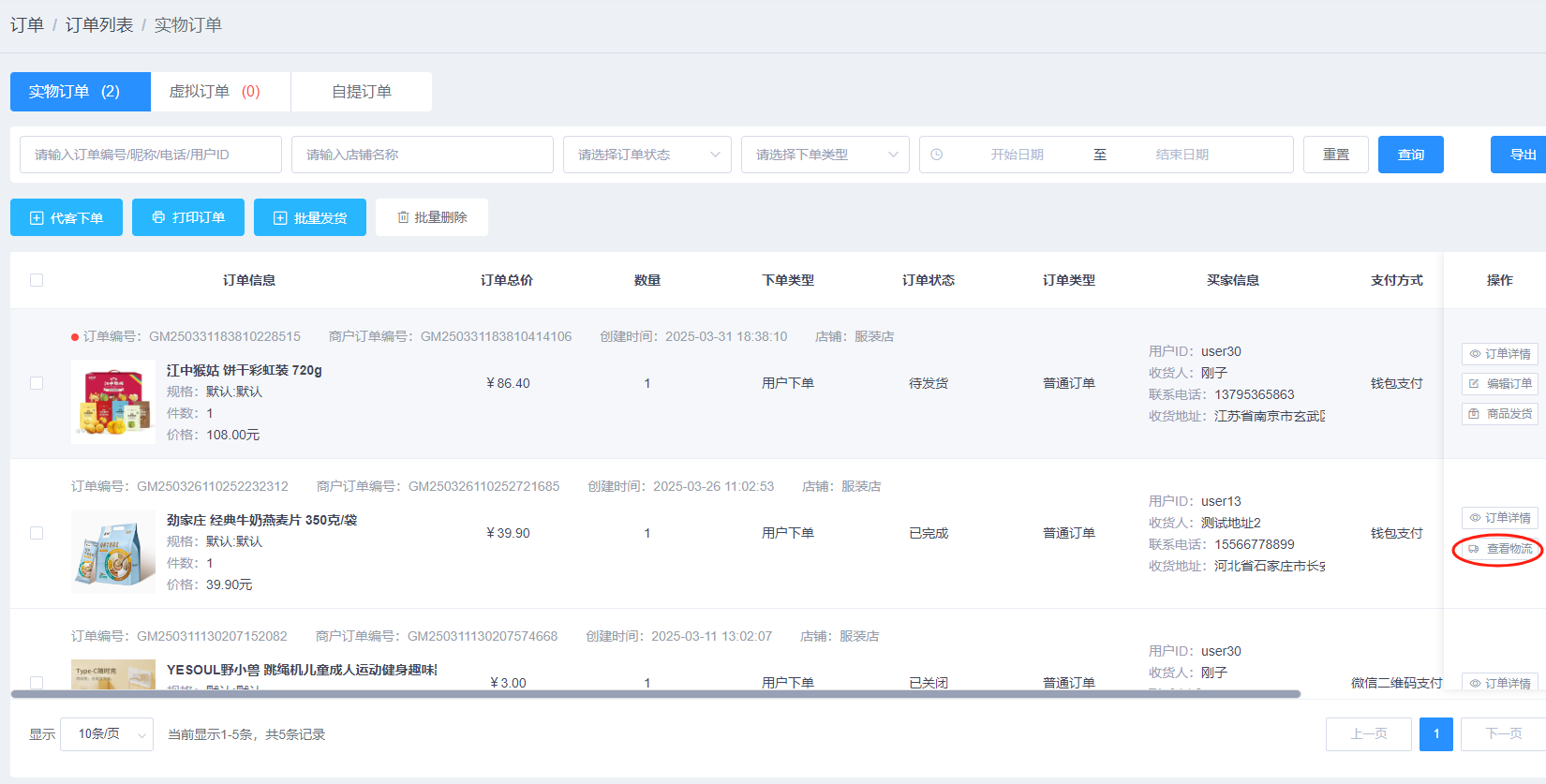
Task: Click the 查看物流 truck icon
Action: click(x=1474, y=549)
